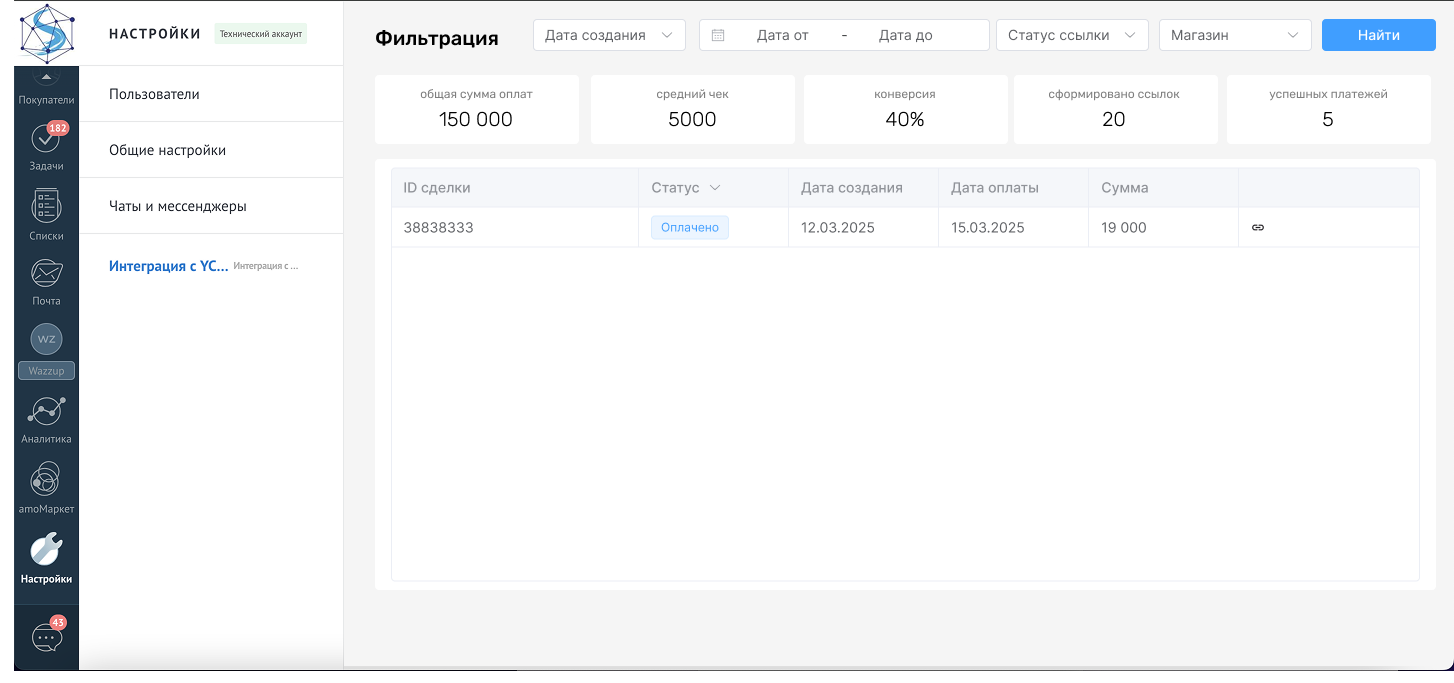Open the Wazzup integration icon
The height and width of the screenshot is (683, 1454).
pos(45,340)
